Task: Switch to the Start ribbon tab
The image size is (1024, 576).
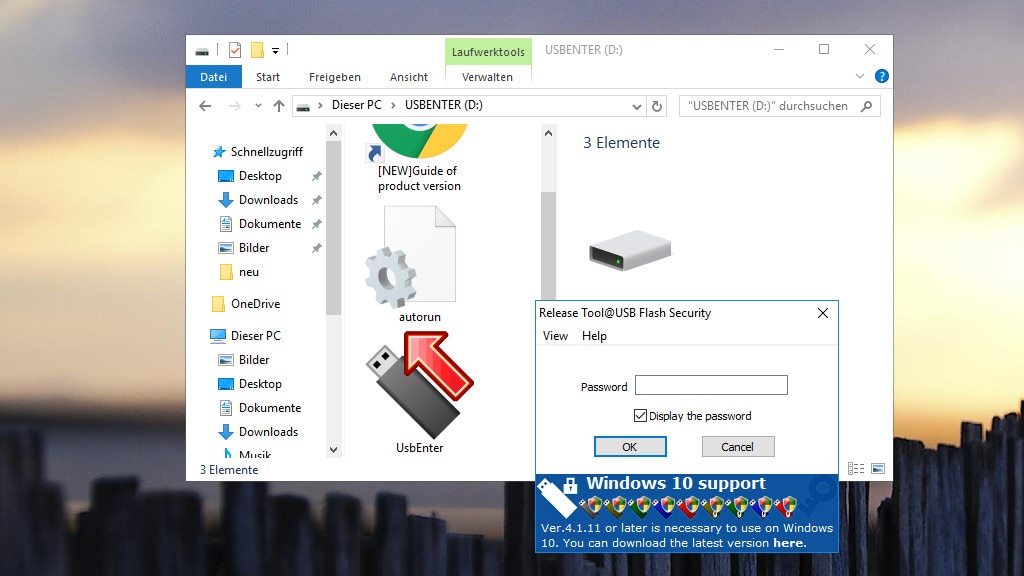Action: tap(268, 77)
